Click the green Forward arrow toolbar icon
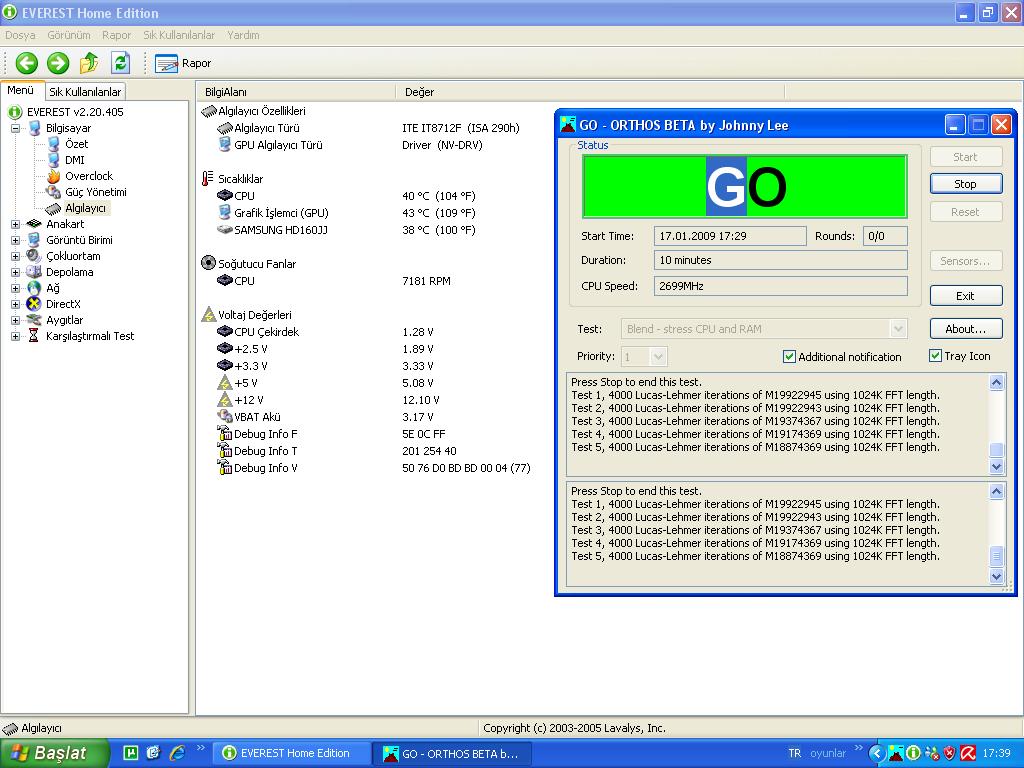1024x768 pixels. pos(58,63)
